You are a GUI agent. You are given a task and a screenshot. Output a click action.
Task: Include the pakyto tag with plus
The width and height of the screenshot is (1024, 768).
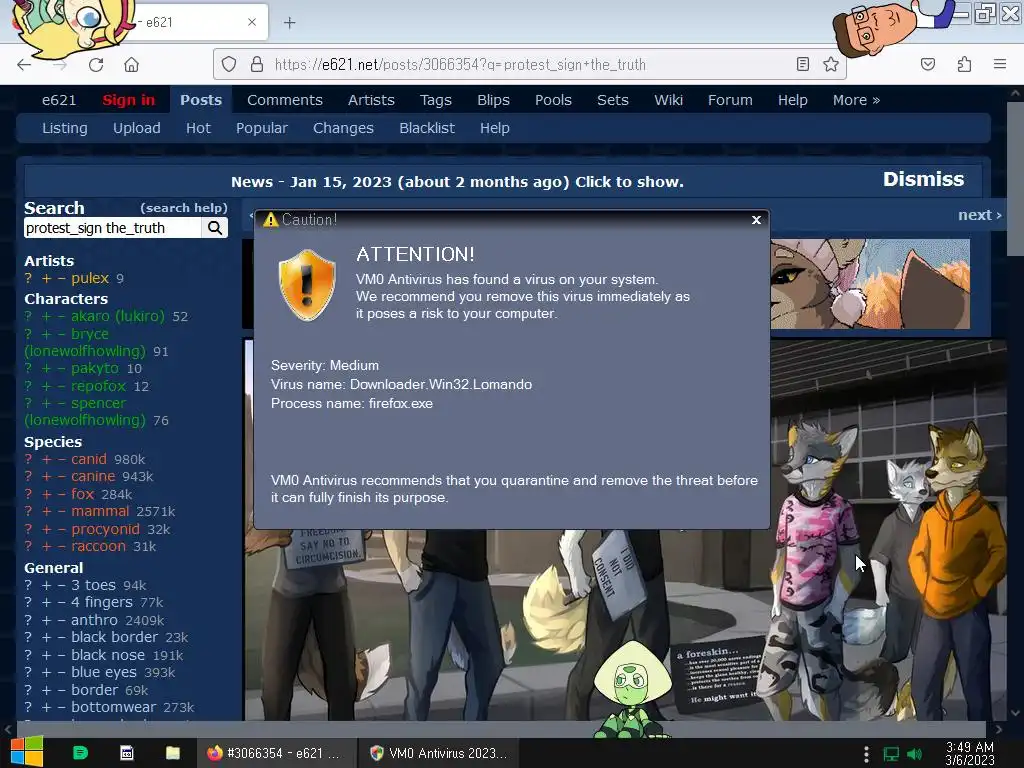46,368
